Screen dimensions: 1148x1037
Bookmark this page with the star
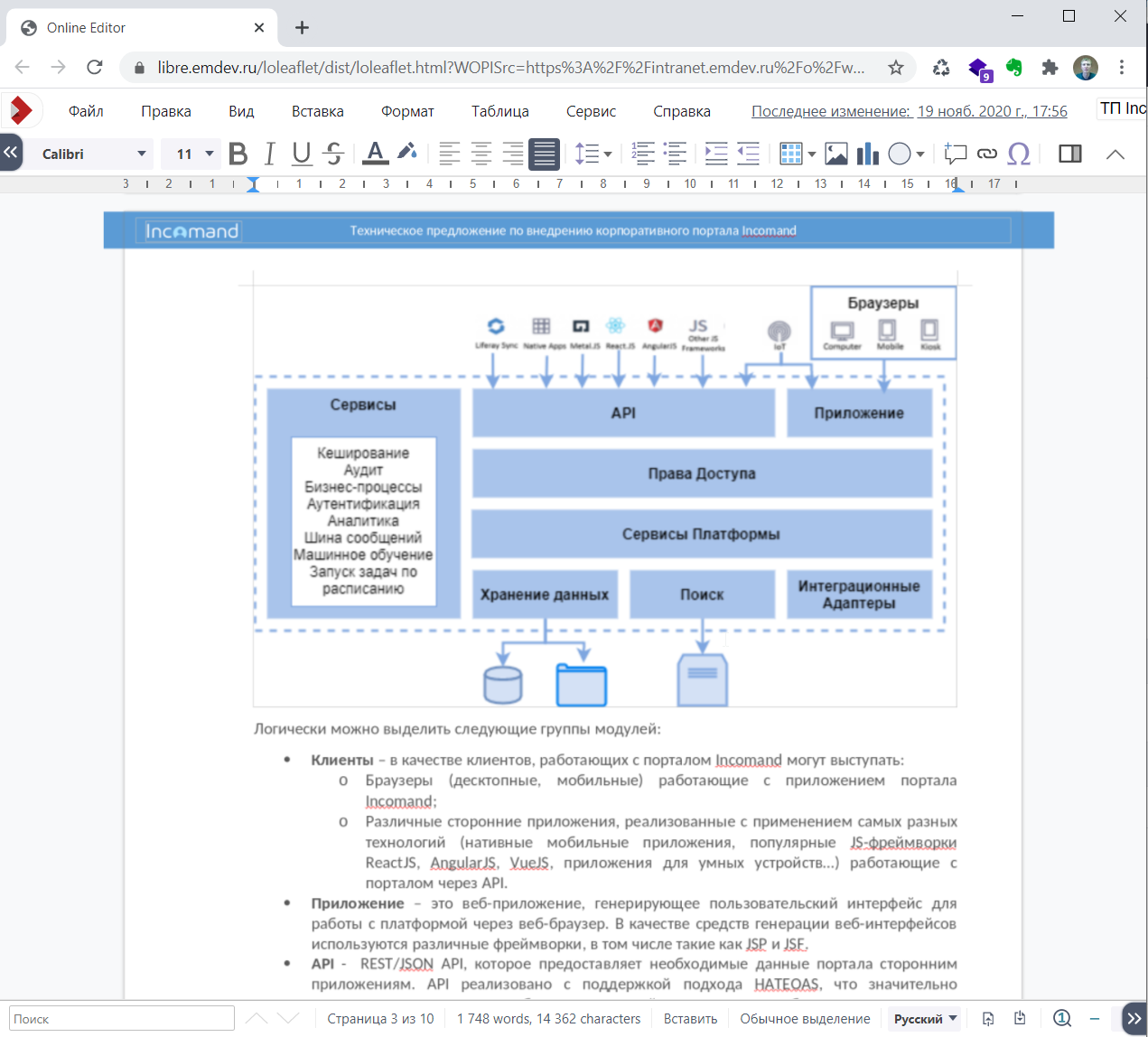tap(895, 68)
